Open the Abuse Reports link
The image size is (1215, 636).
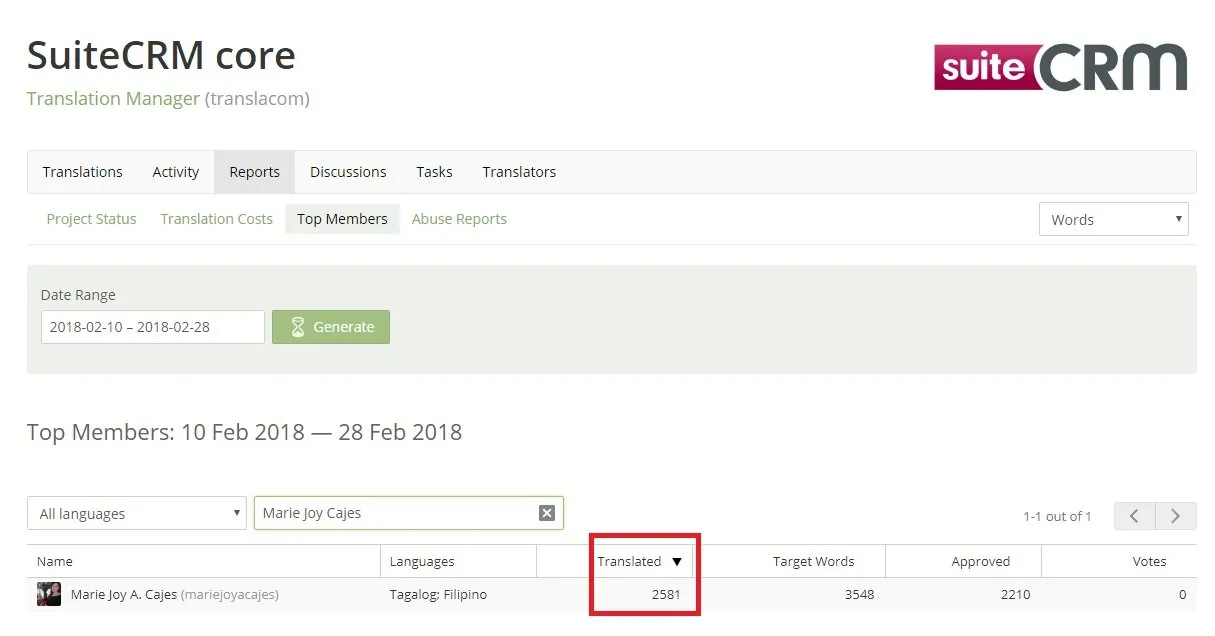click(459, 219)
